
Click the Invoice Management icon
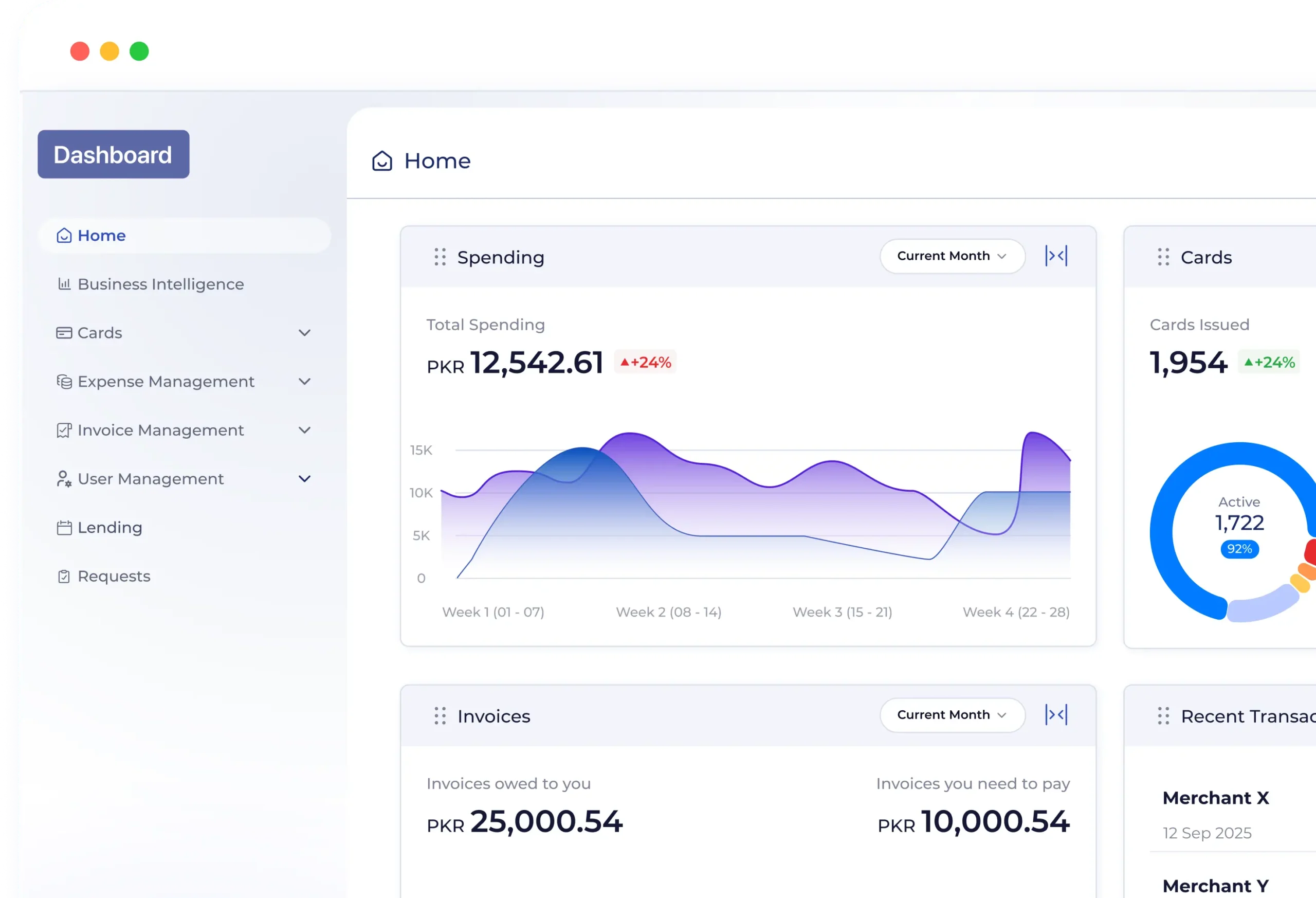(x=64, y=430)
